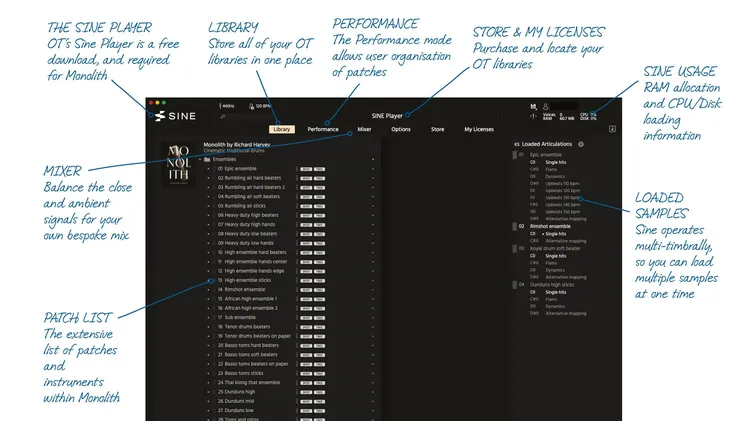Click the Monolith by Richard Harvey title
This screenshot has width=750, height=421.
pos(237,144)
